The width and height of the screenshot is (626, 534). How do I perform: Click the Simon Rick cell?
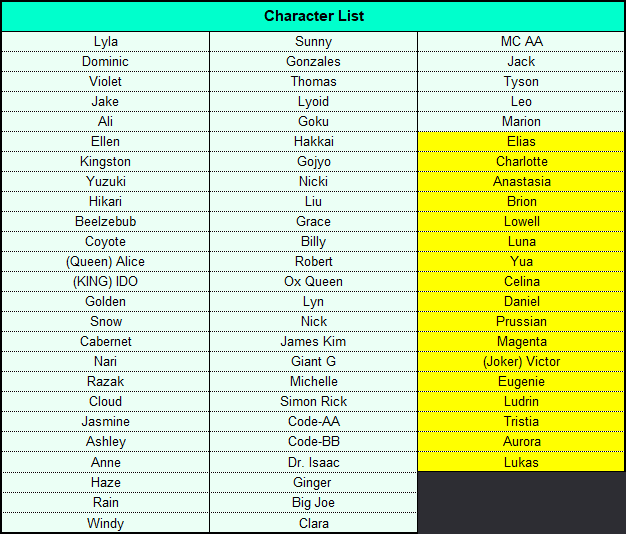313,401
